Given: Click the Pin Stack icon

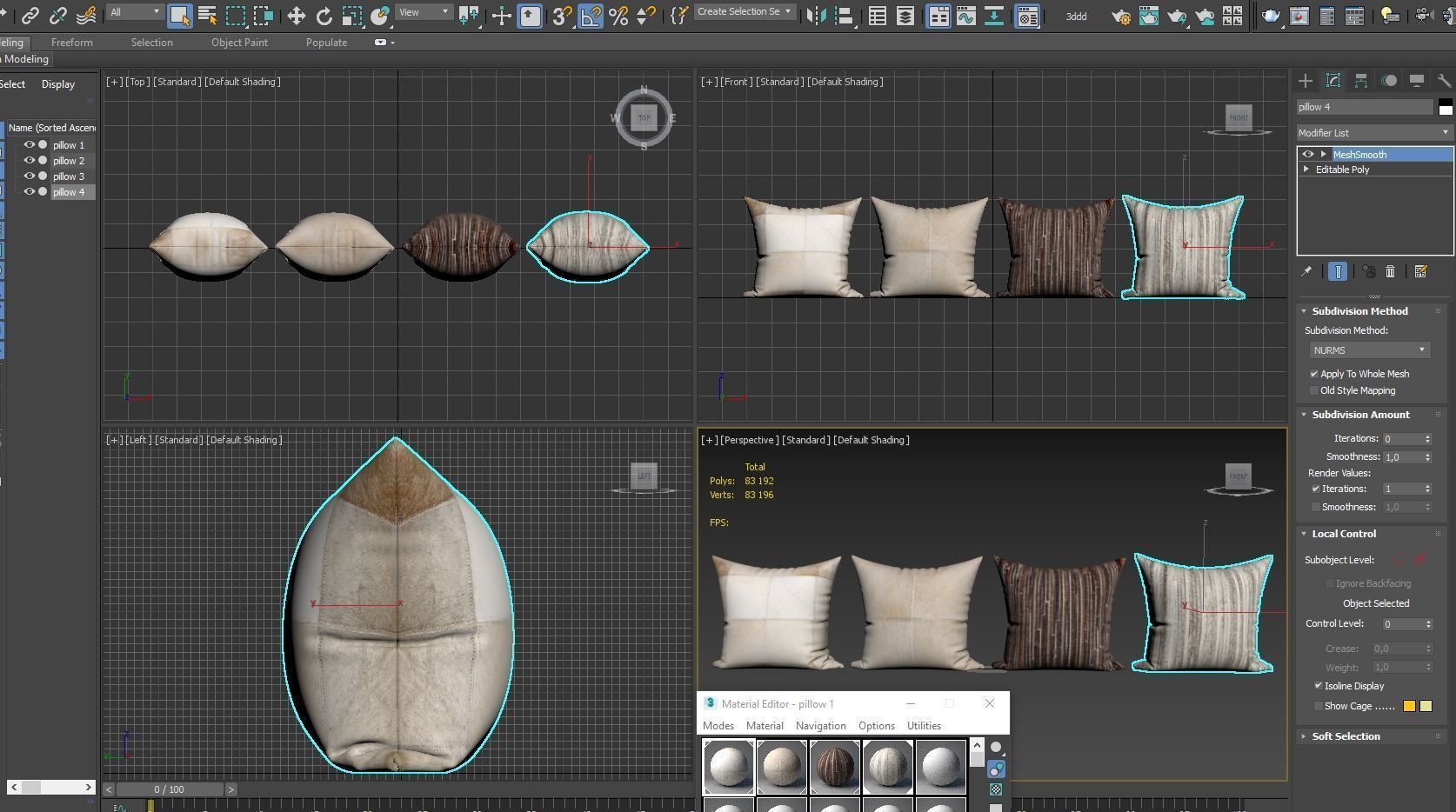Looking at the screenshot, I should click(1306, 271).
